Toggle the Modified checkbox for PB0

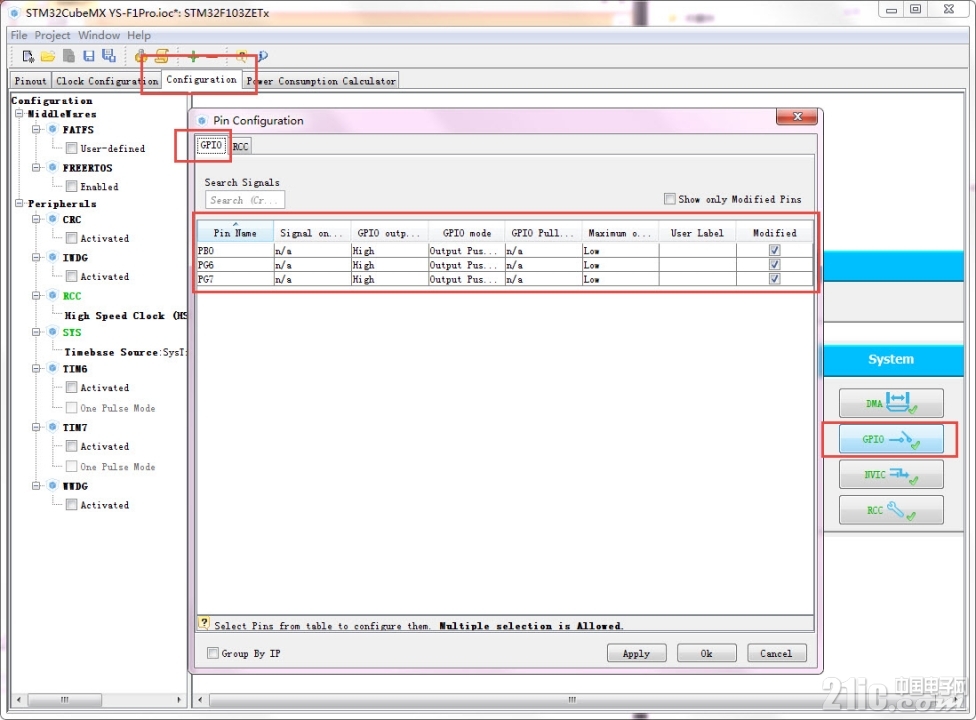(774, 250)
